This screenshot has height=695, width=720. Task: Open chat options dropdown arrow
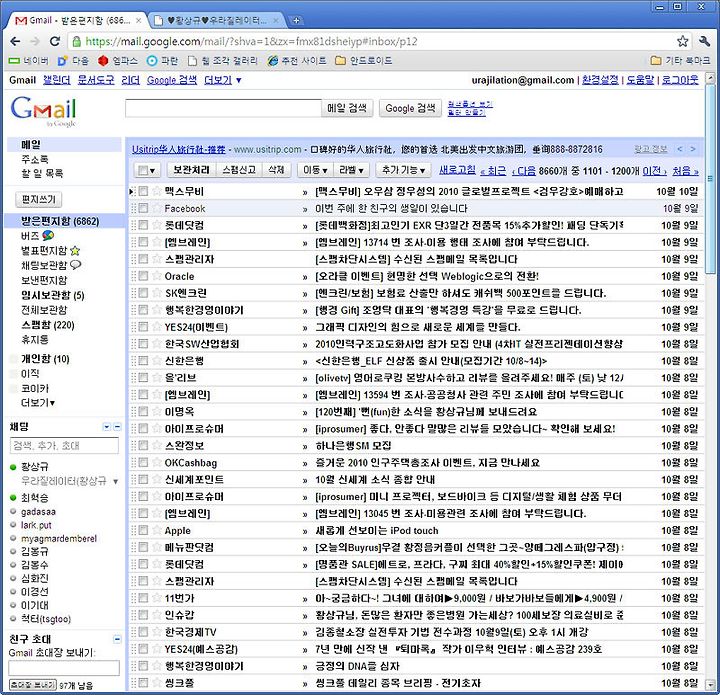tap(107, 427)
